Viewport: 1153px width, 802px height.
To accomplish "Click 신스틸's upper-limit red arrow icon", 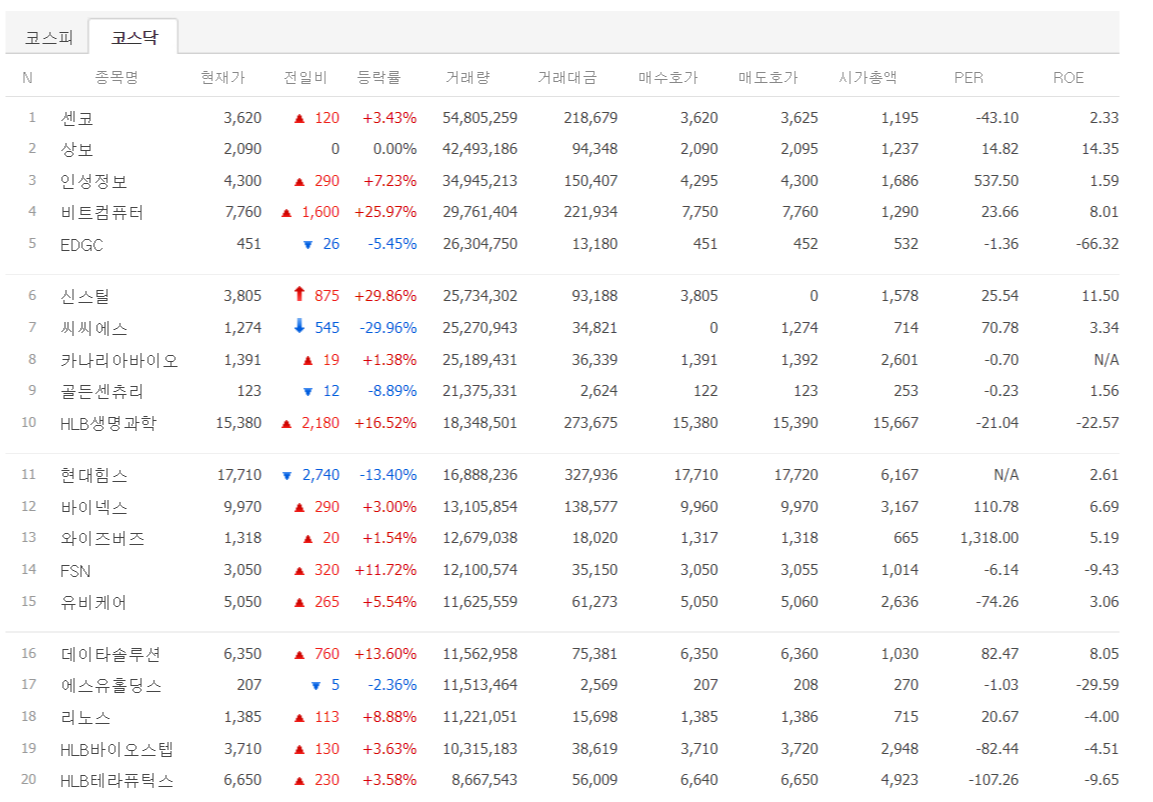I will pos(299,294).
